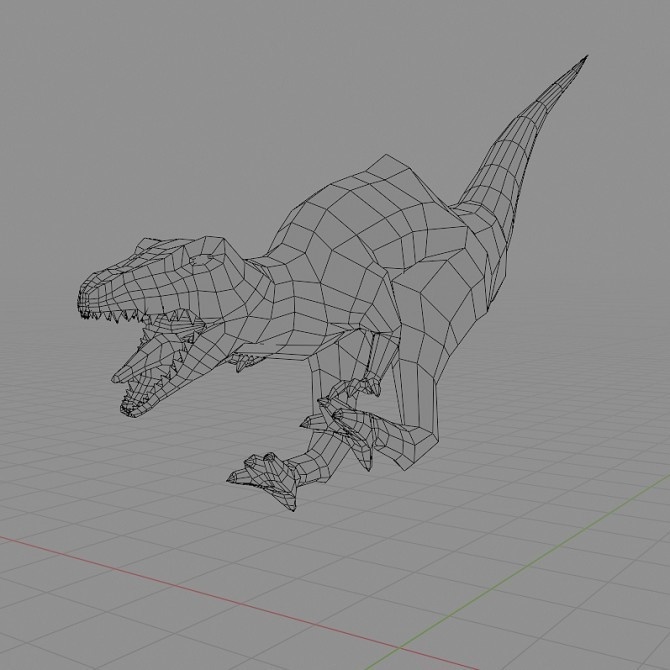
Task: Click the dinosaur's front clawed foot
Action: point(262,481)
